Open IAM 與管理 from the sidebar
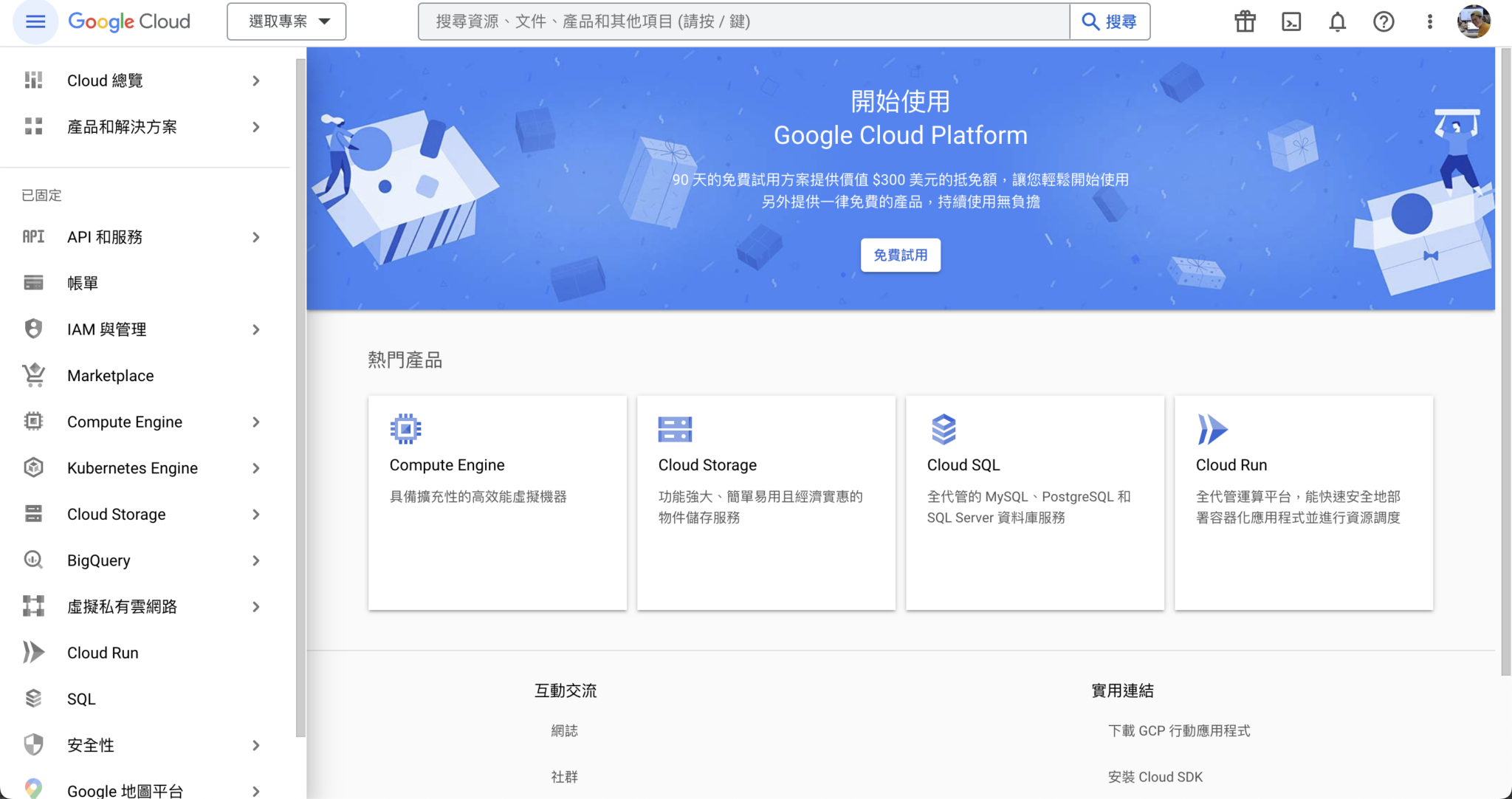Viewport: 1512px width, 799px height. click(x=106, y=329)
